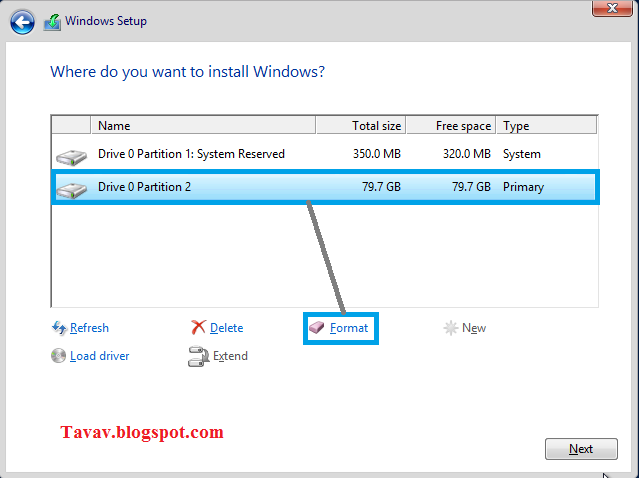Viewport: 639px width, 478px height.
Task: Click the 350.0 MB total size value
Action: tap(377, 154)
